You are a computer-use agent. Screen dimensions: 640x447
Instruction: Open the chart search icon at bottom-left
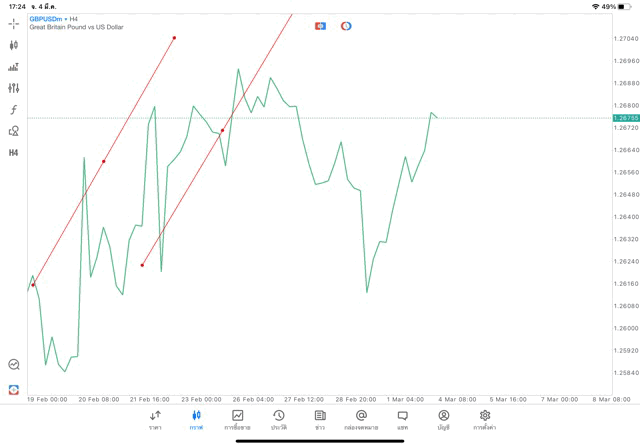click(14, 365)
